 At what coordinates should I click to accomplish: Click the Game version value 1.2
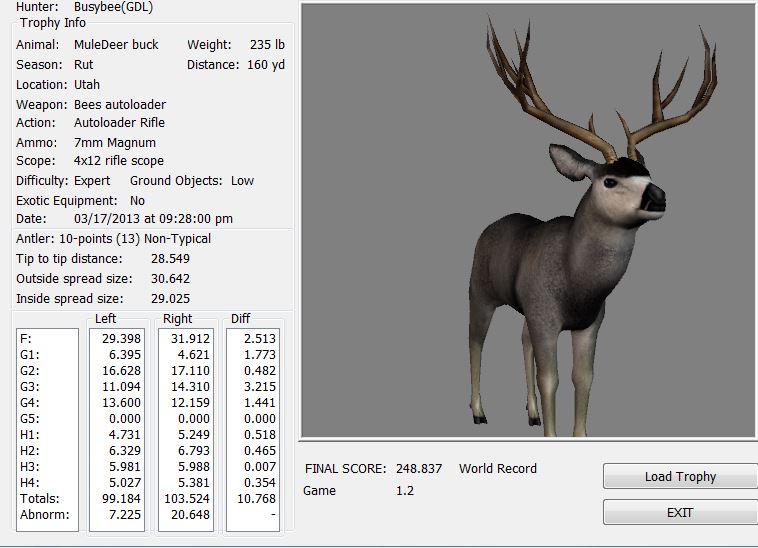(x=404, y=491)
